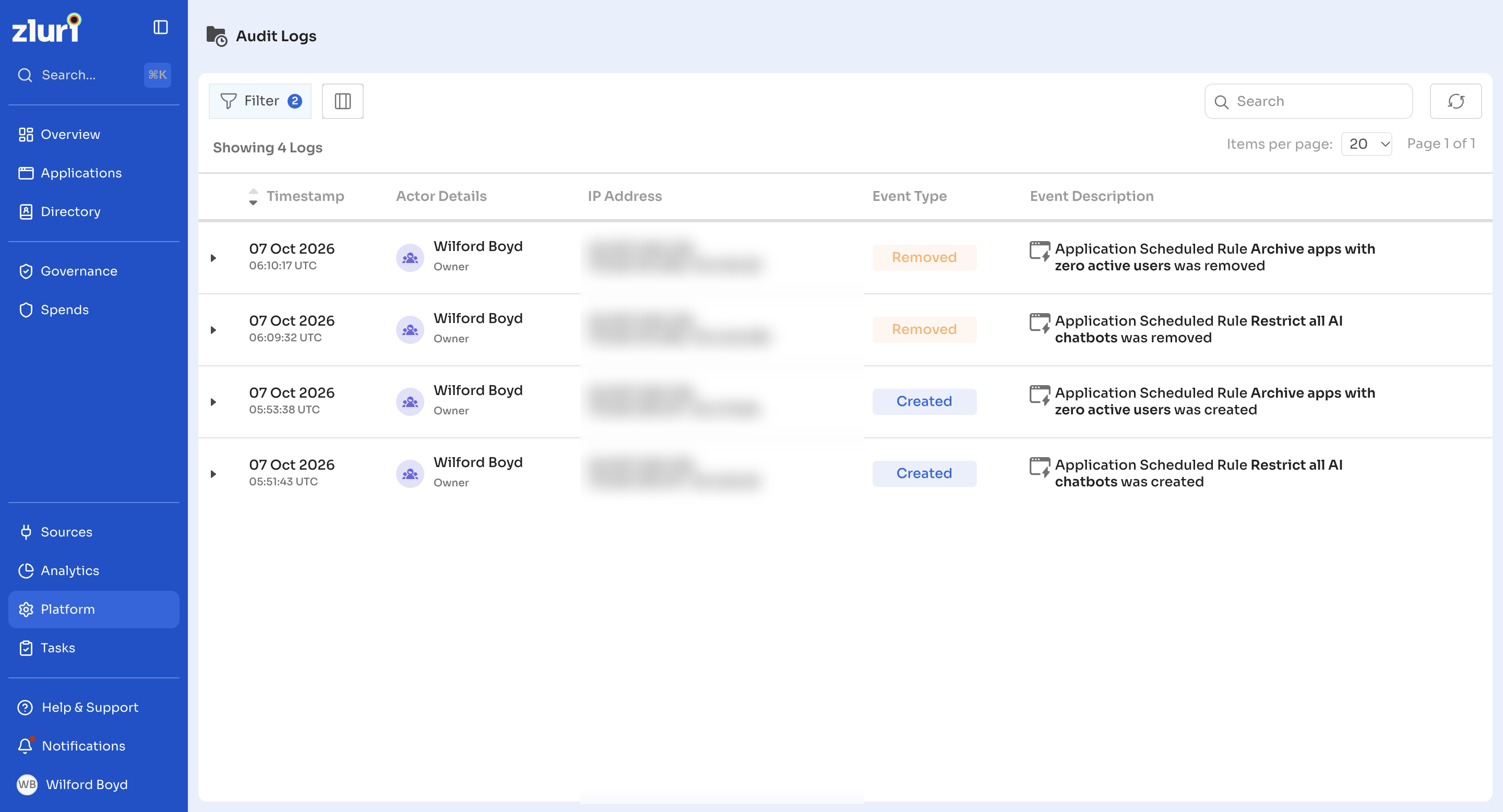Screen dimensions: 1503x812
Task: Expand the 06:10:17 UTC log row
Action: (x=213, y=258)
